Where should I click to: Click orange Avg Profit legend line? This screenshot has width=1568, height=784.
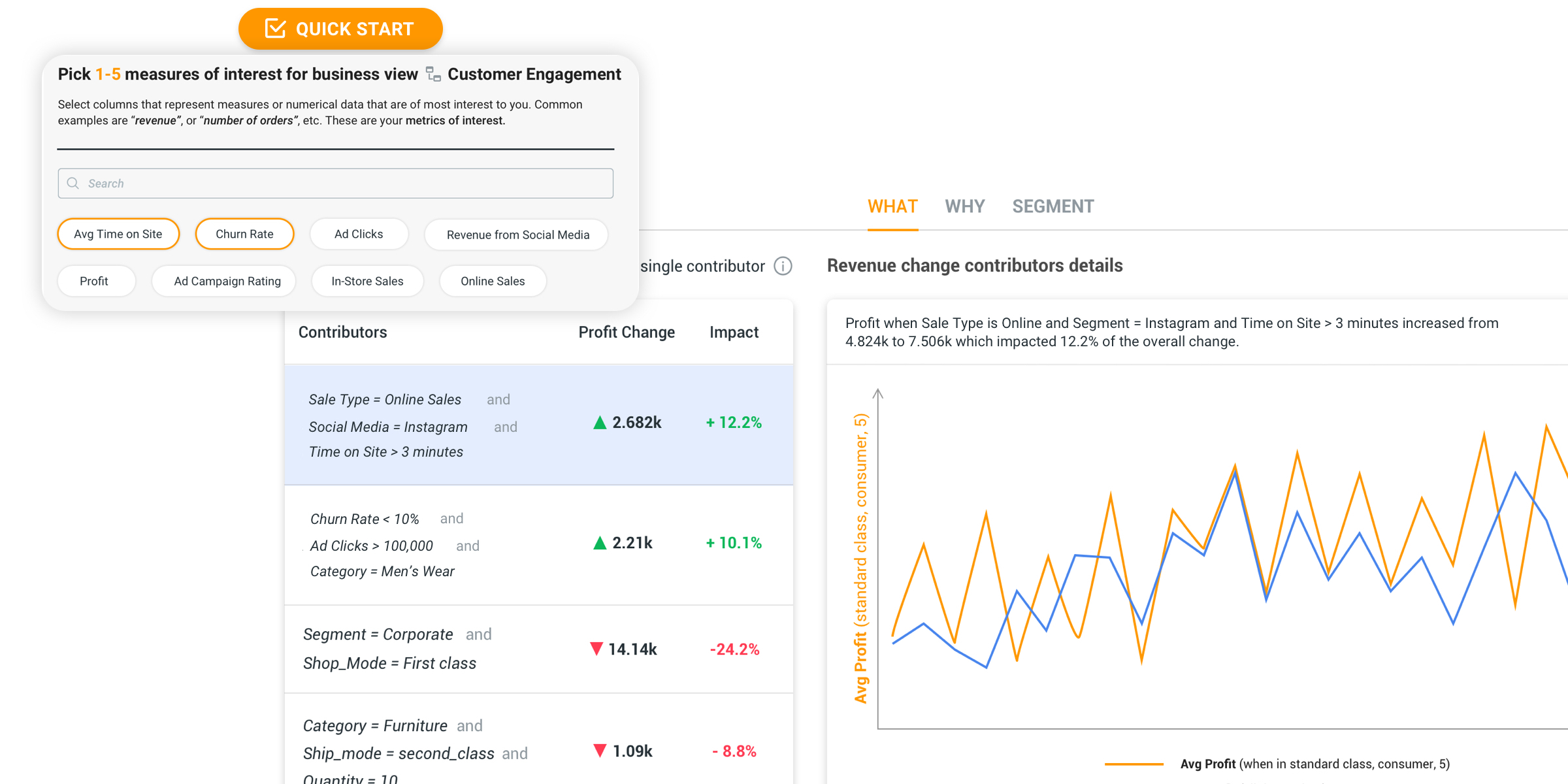click(1134, 764)
